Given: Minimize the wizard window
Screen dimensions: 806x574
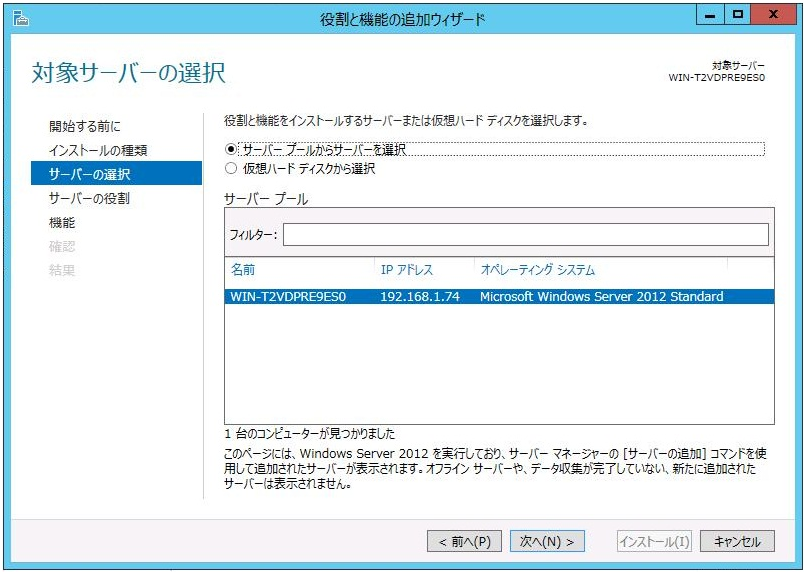Looking at the screenshot, I should (711, 15).
